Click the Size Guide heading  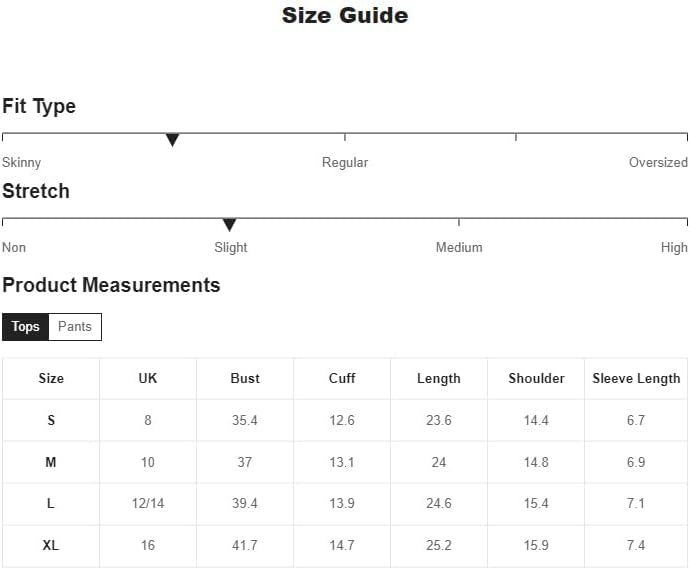tap(345, 15)
